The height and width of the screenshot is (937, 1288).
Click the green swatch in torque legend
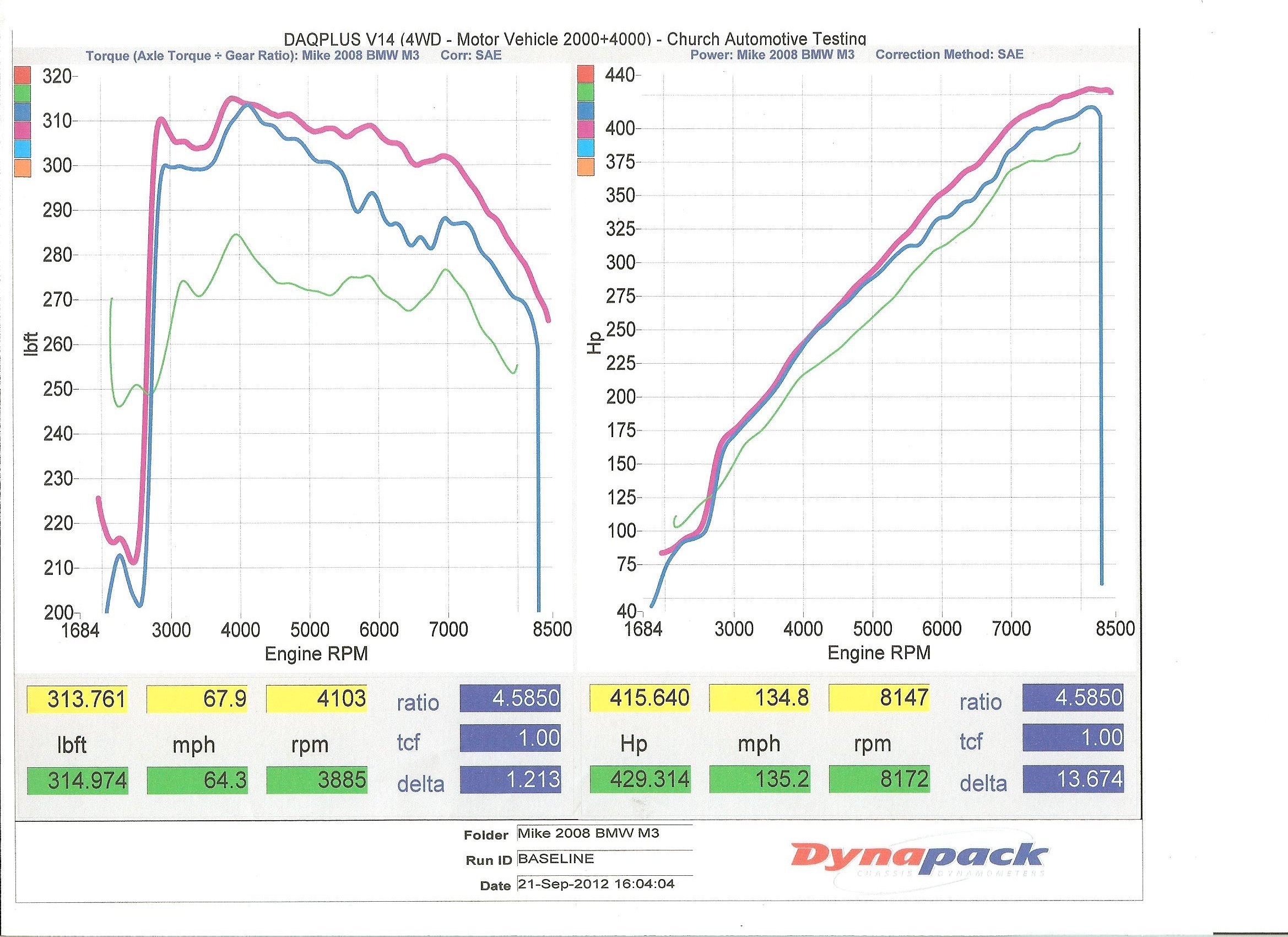[x=22, y=94]
